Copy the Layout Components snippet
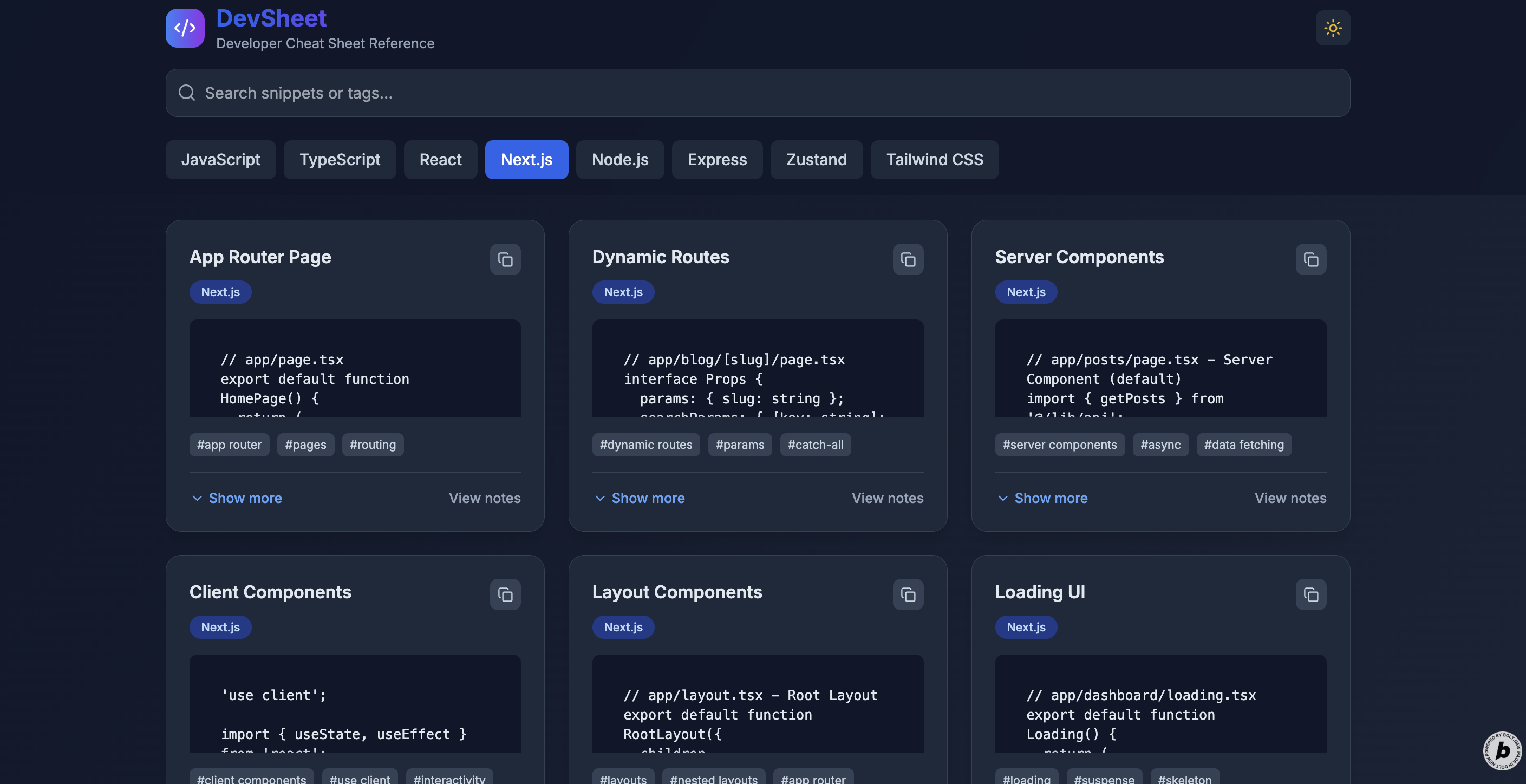This screenshot has width=1526, height=784. click(x=908, y=594)
